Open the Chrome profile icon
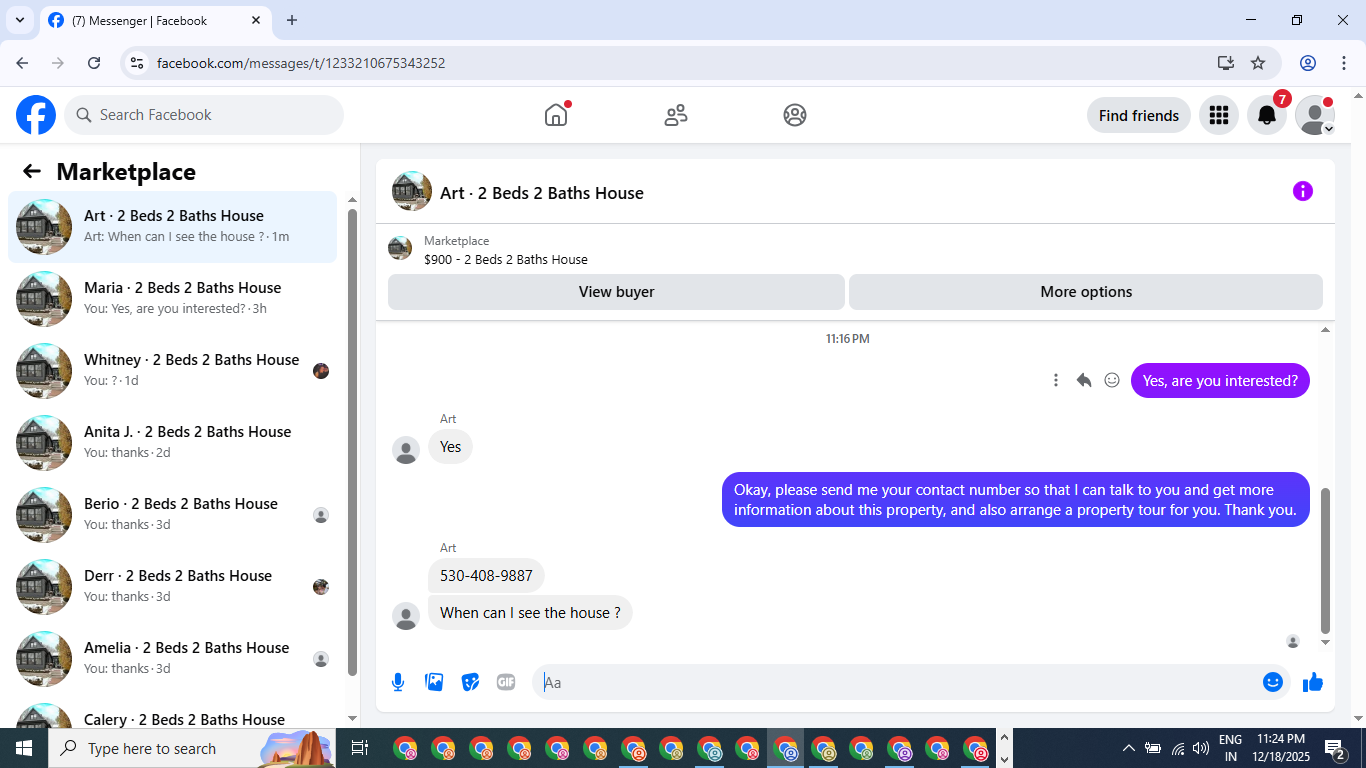The height and width of the screenshot is (768, 1366). (x=1308, y=63)
